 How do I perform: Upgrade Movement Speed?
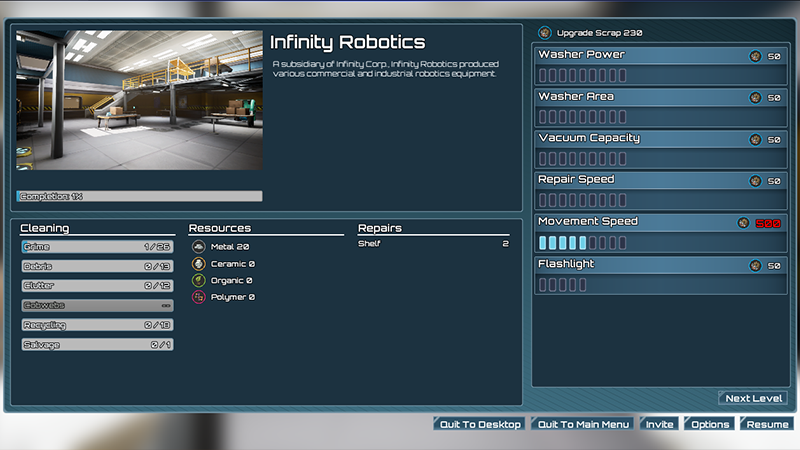[x=660, y=222]
